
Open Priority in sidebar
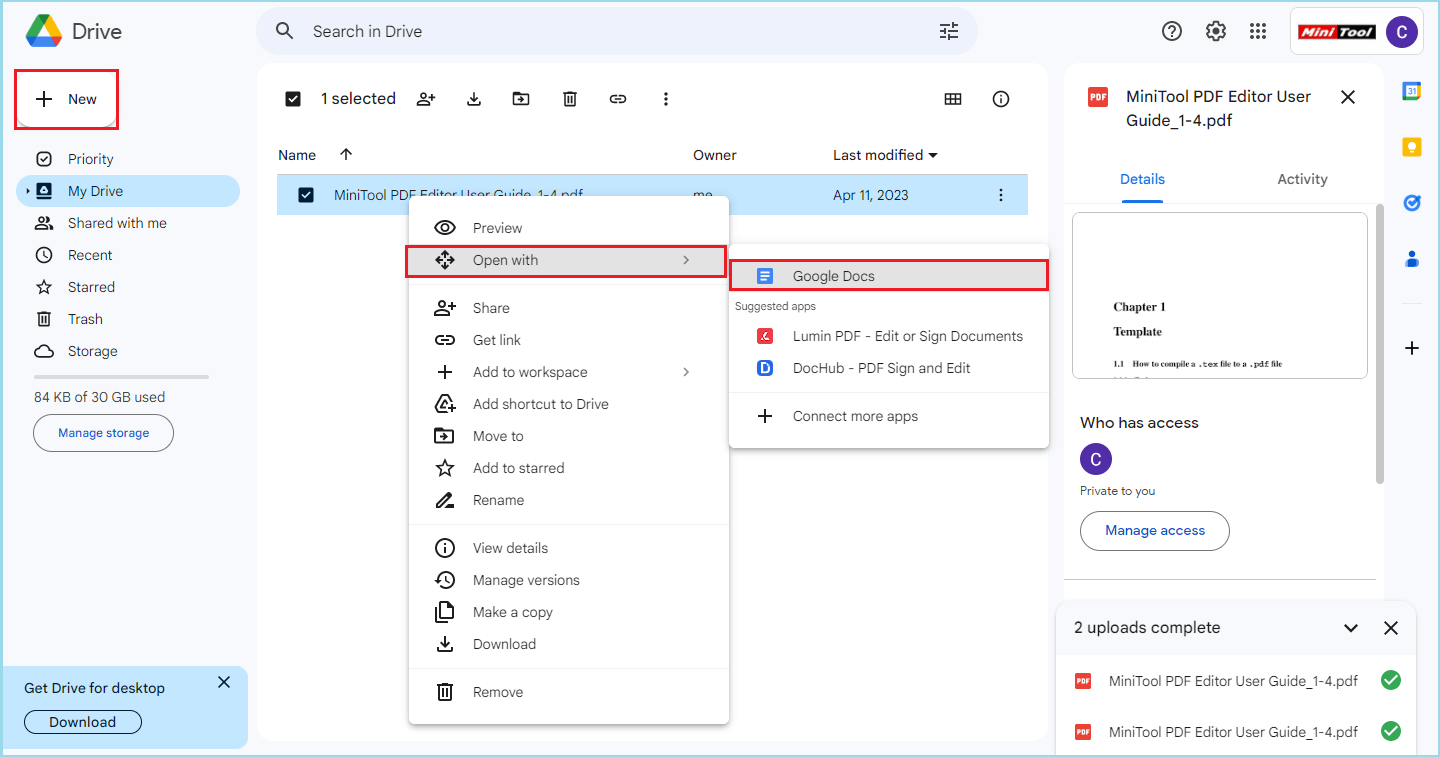tap(128, 159)
